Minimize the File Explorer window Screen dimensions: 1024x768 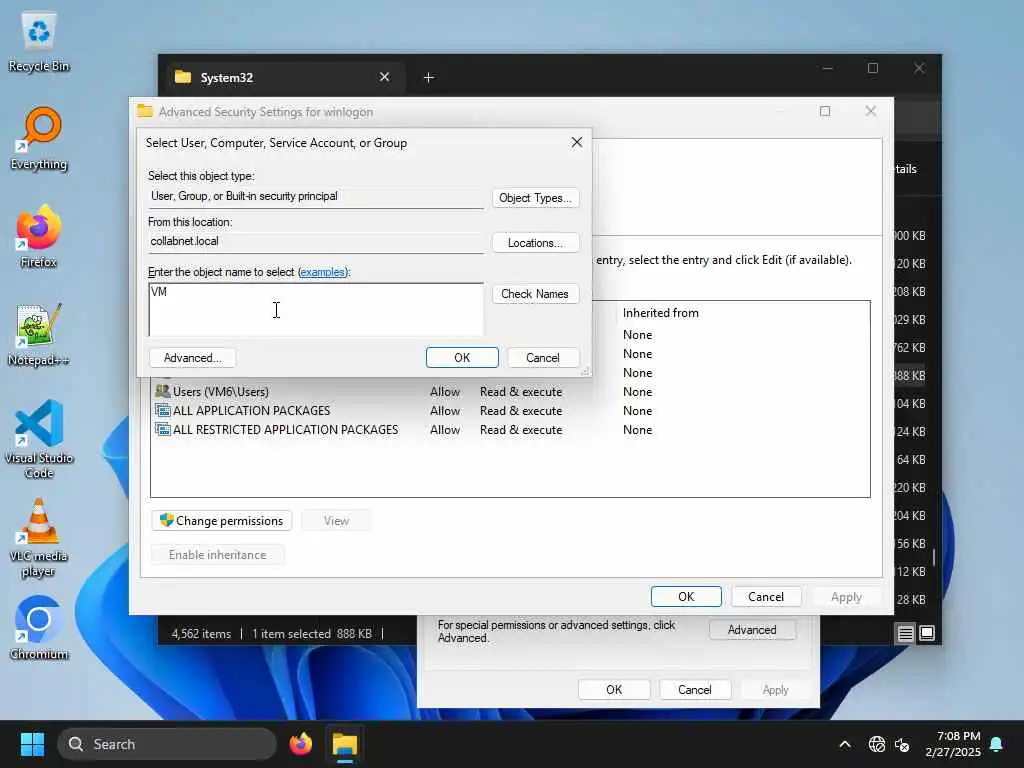coord(827,68)
